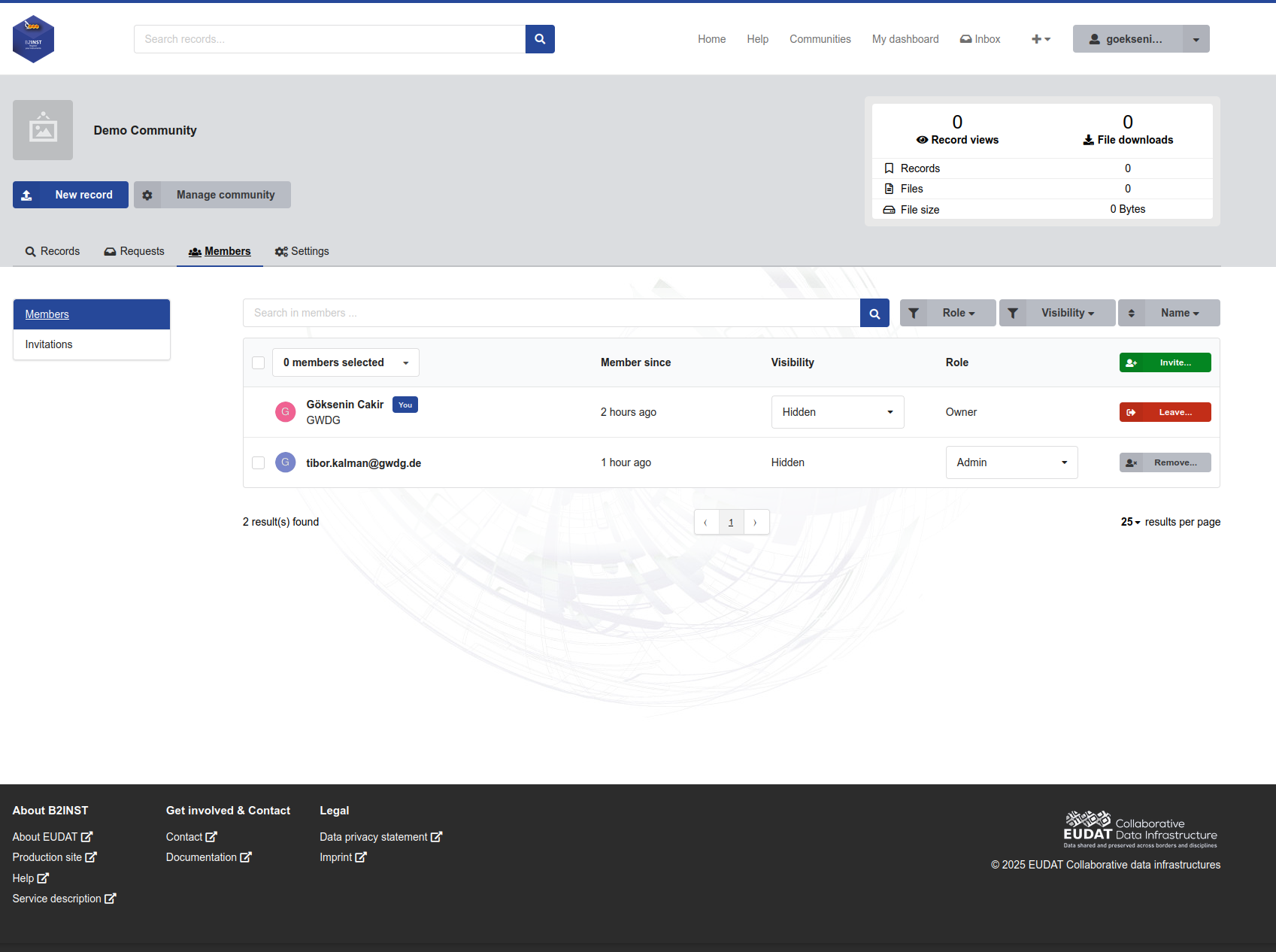
Task: Expand the Hidden visibility dropdown for Göksenin Cakir
Action: [x=838, y=412]
